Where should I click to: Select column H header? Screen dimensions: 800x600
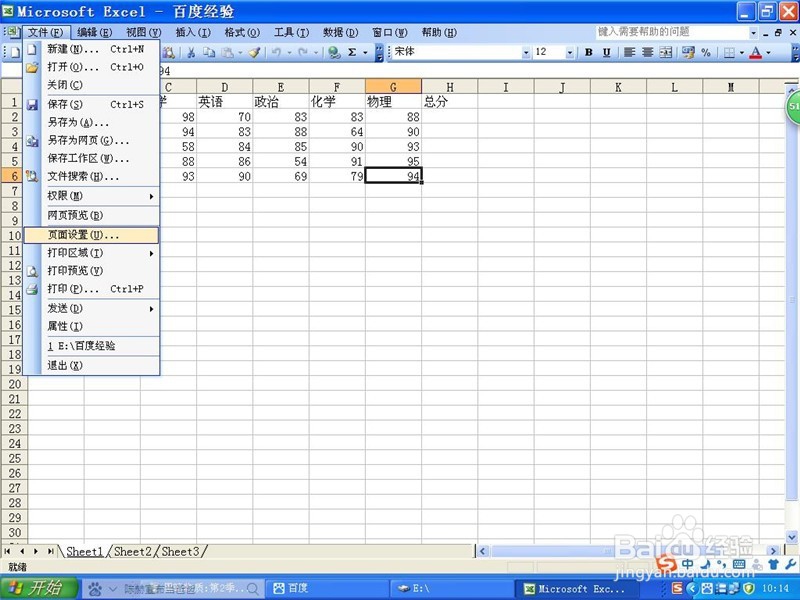(x=449, y=87)
